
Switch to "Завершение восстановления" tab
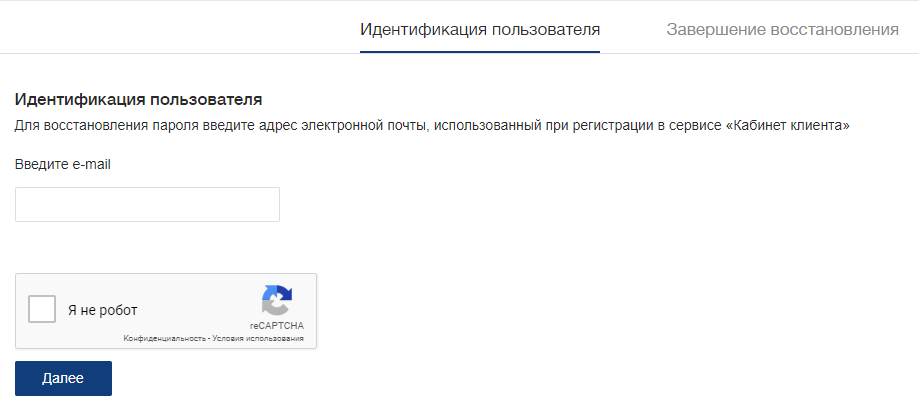[x=782, y=30]
